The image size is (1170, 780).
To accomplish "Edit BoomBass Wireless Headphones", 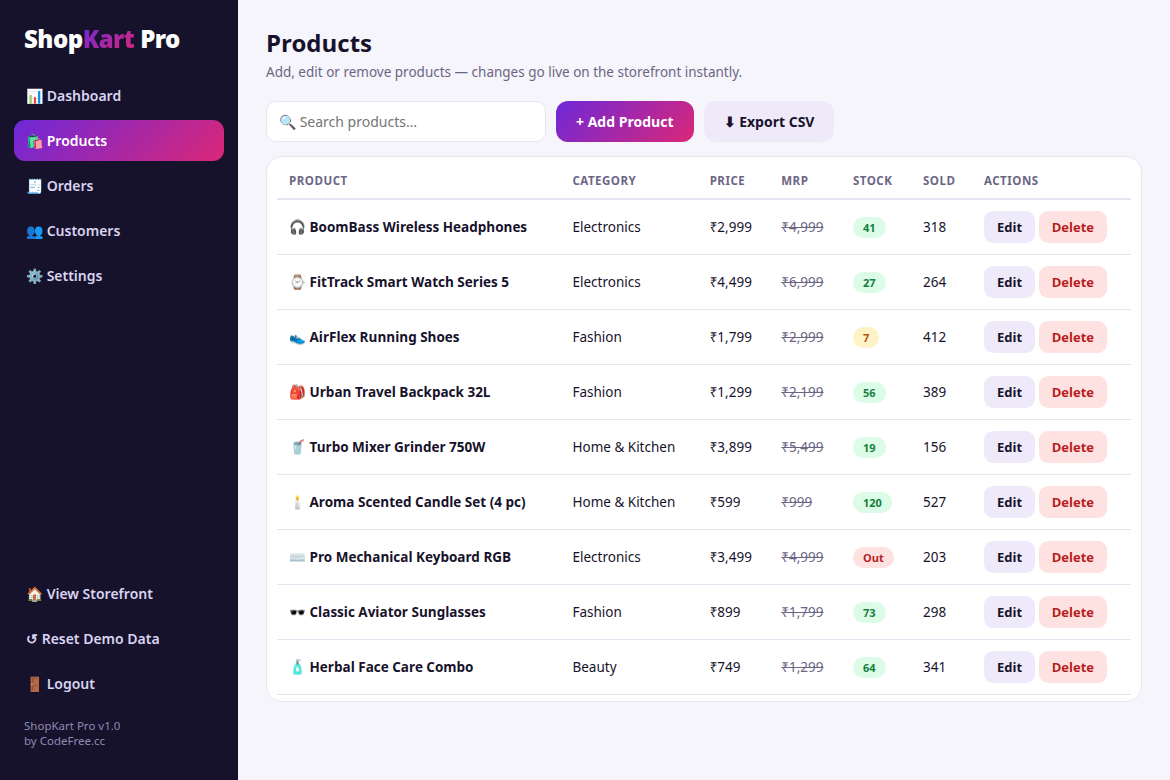I will [1009, 228].
